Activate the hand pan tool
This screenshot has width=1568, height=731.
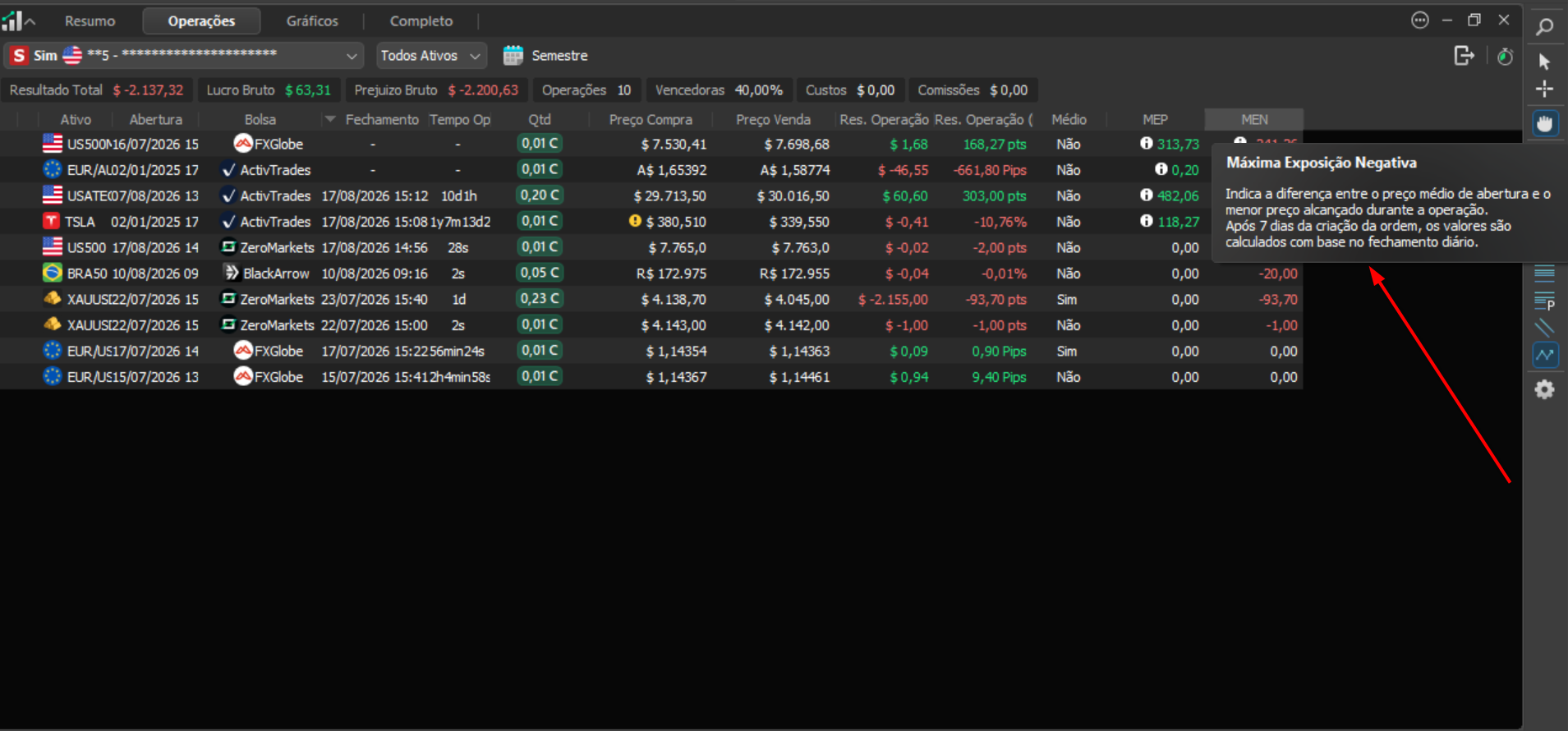click(x=1545, y=123)
